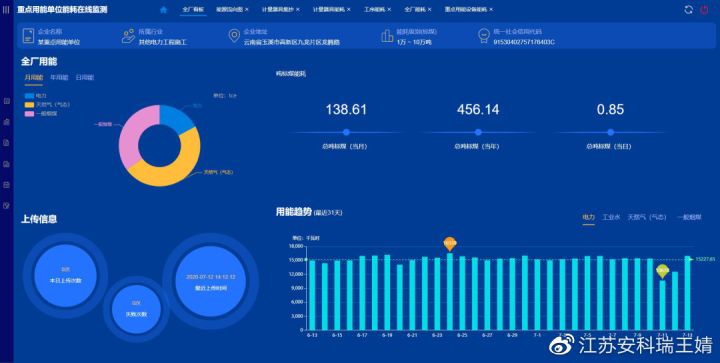Viewport: 720px width, 363px height.
Task: Open the hamburger menu icon at top left
Action: pos(6,10)
